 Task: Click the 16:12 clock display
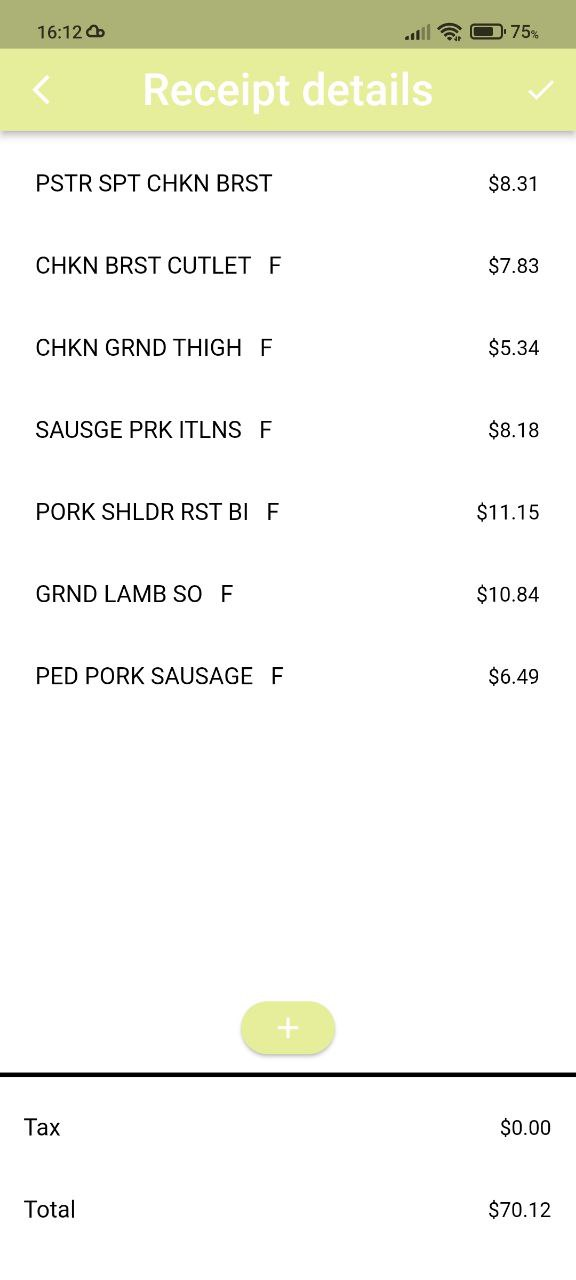57,31
